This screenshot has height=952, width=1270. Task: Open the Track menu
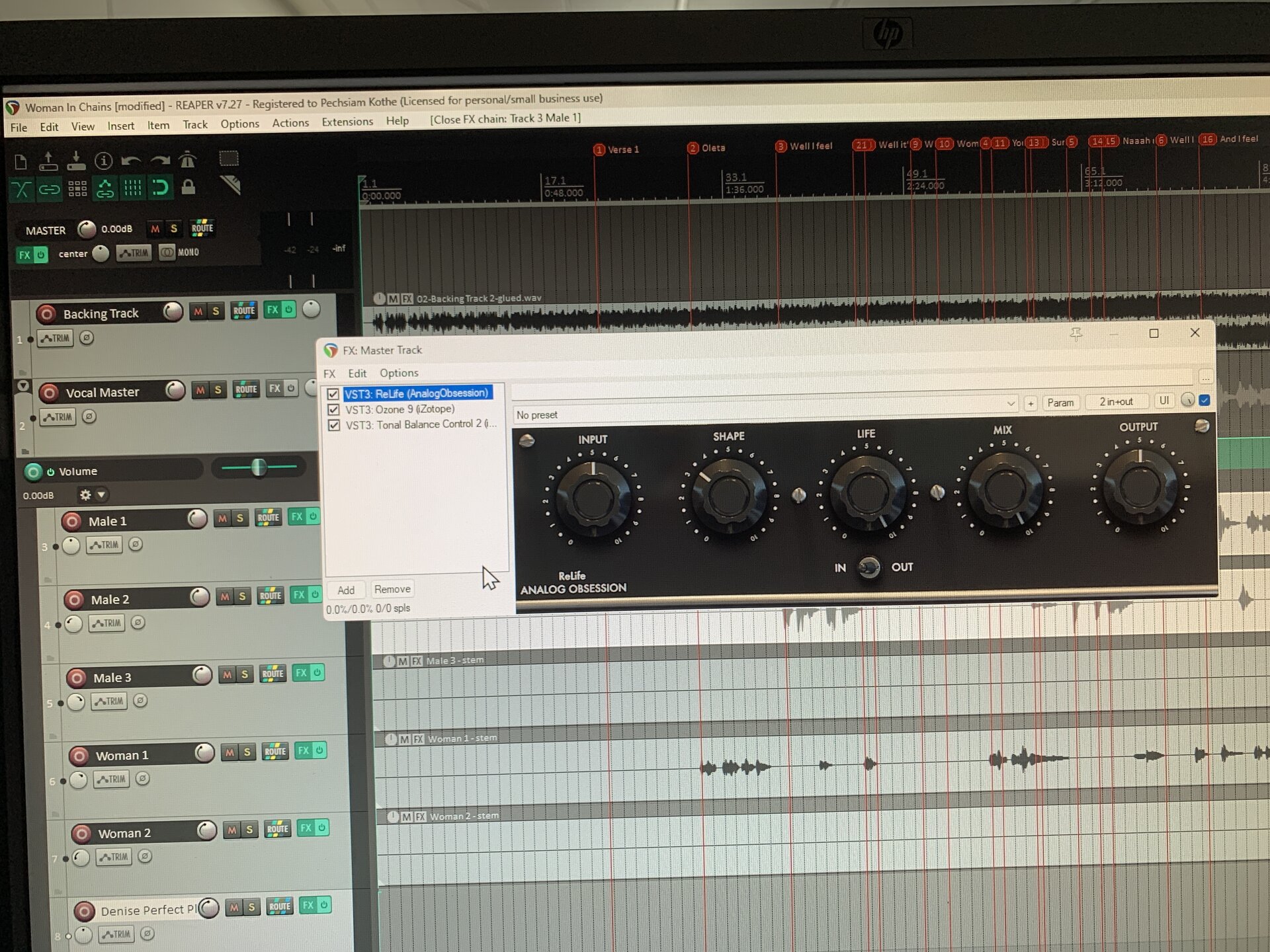click(195, 124)
